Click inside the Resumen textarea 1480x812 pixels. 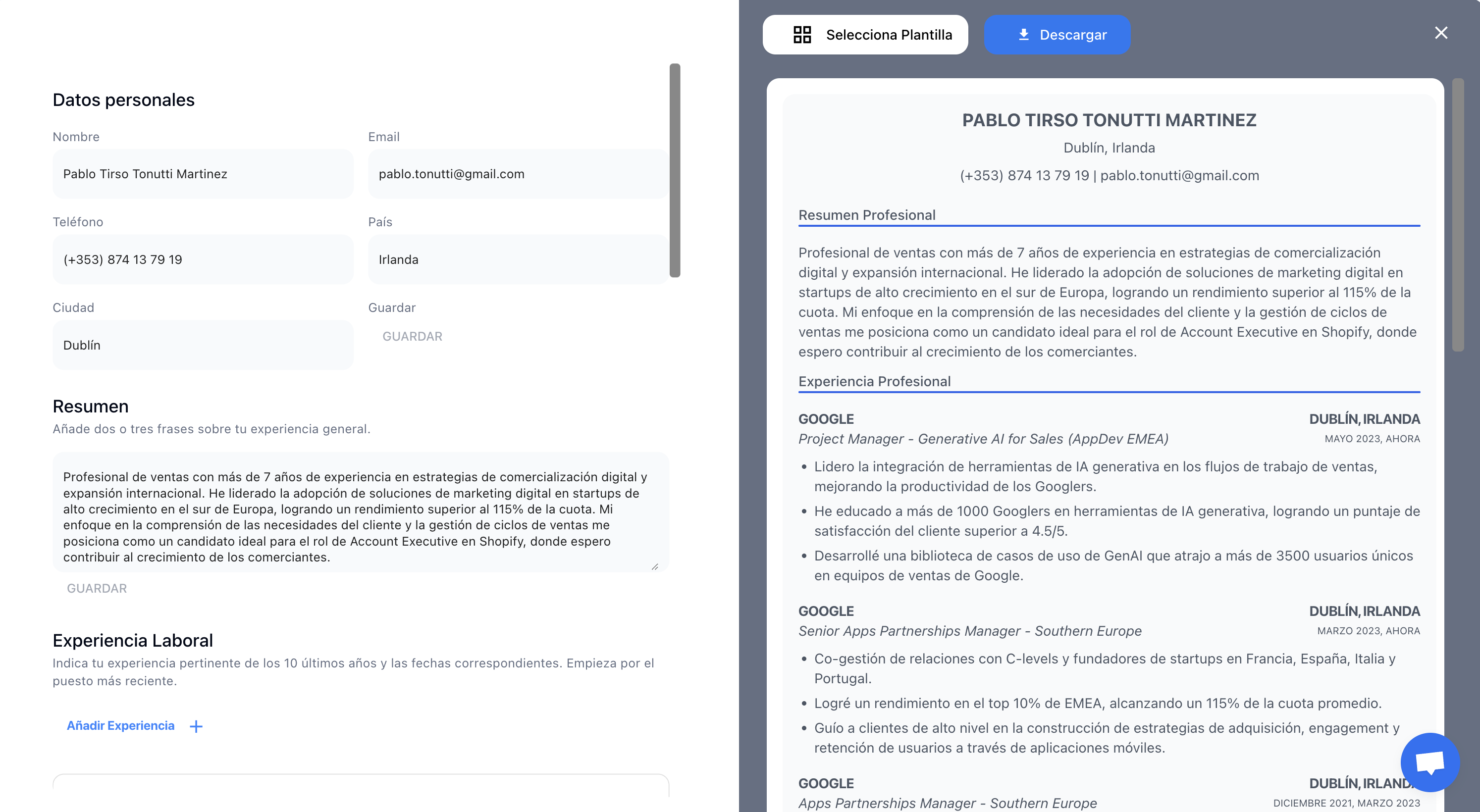click(x=361, y=512)
